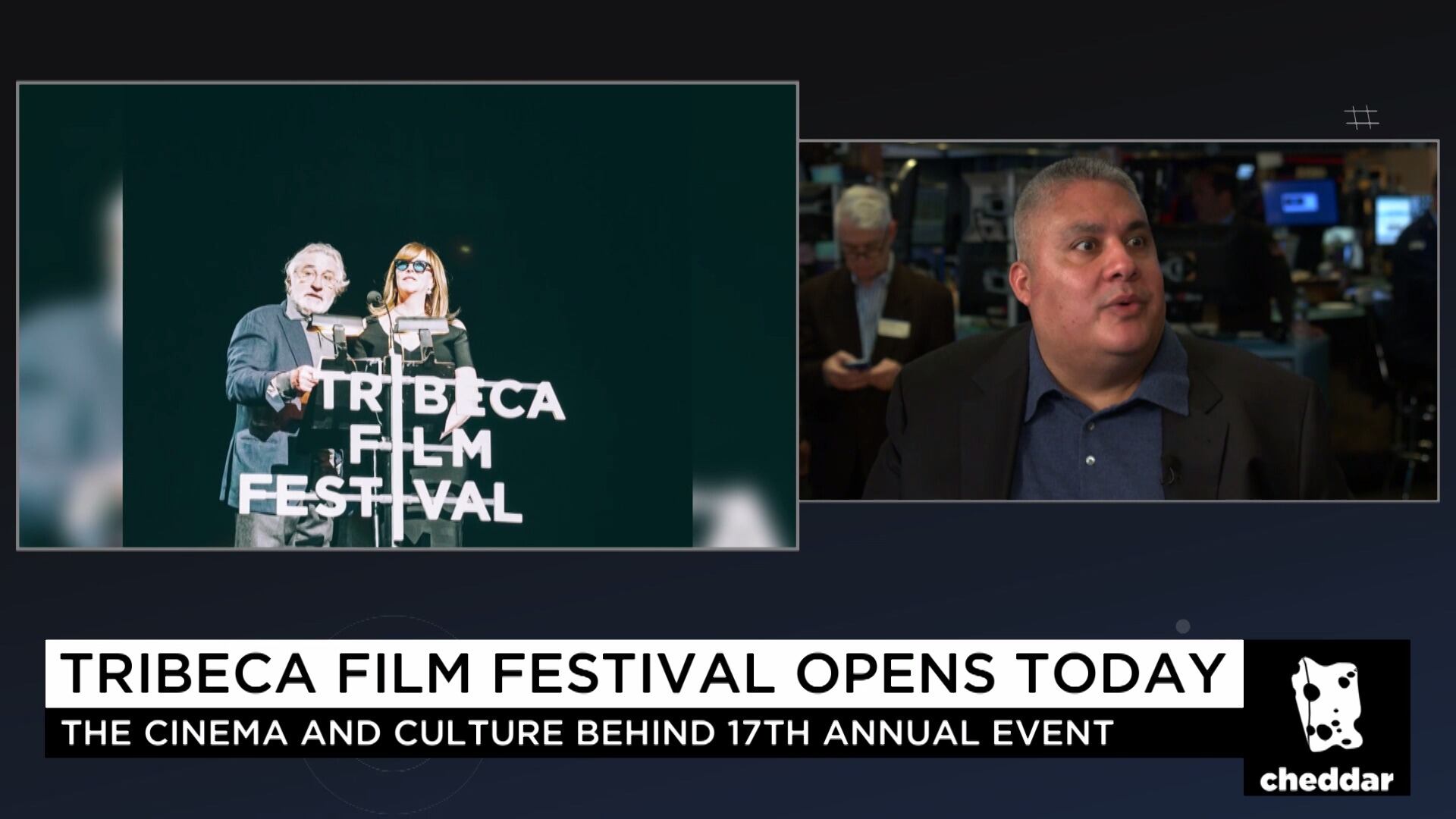
Task: Click the cheddar wordmark text
Action: [x=1326, y=780]
